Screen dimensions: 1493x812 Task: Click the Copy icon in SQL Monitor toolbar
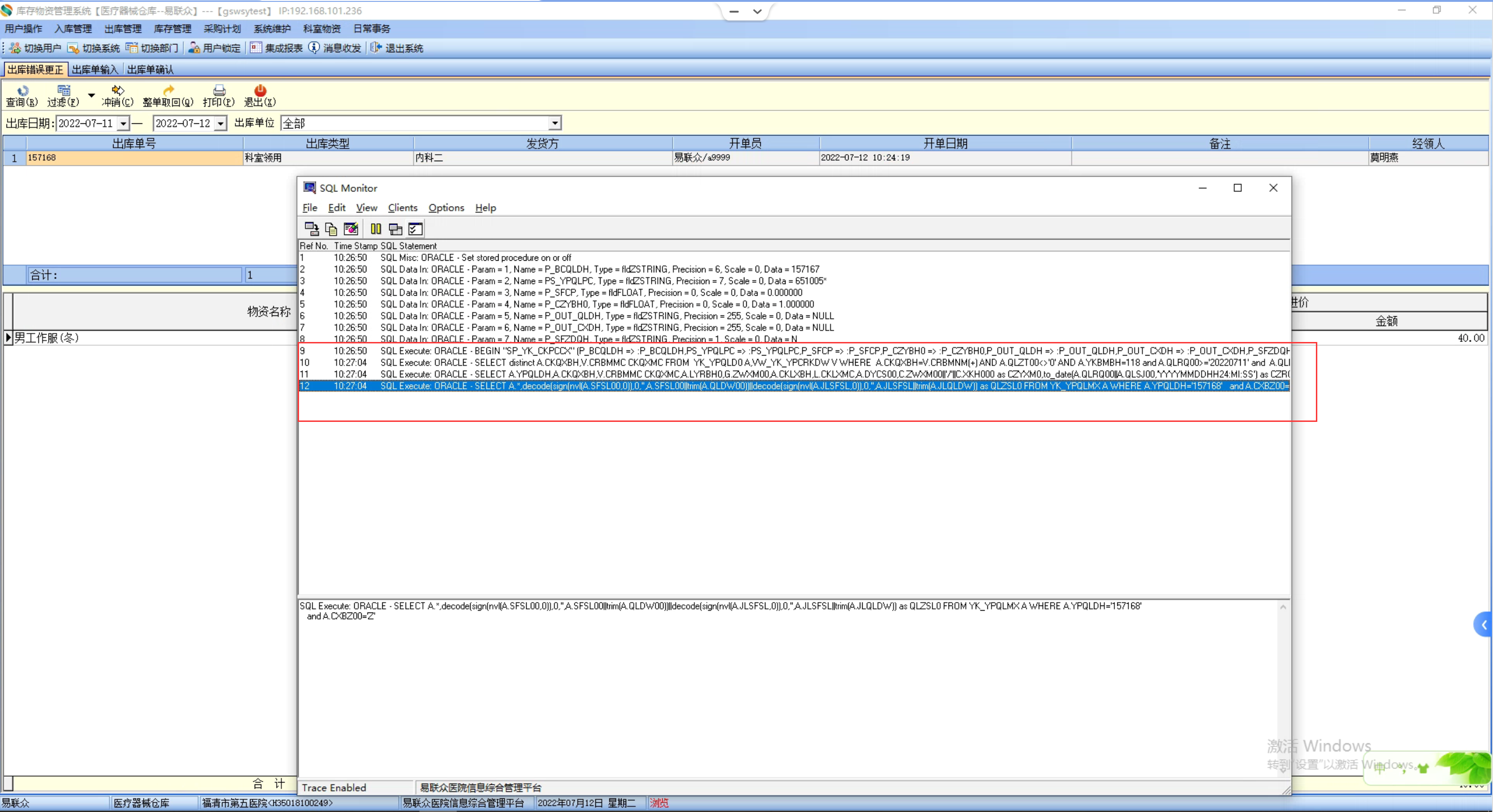pyautogui.click(x=331, y=229)
